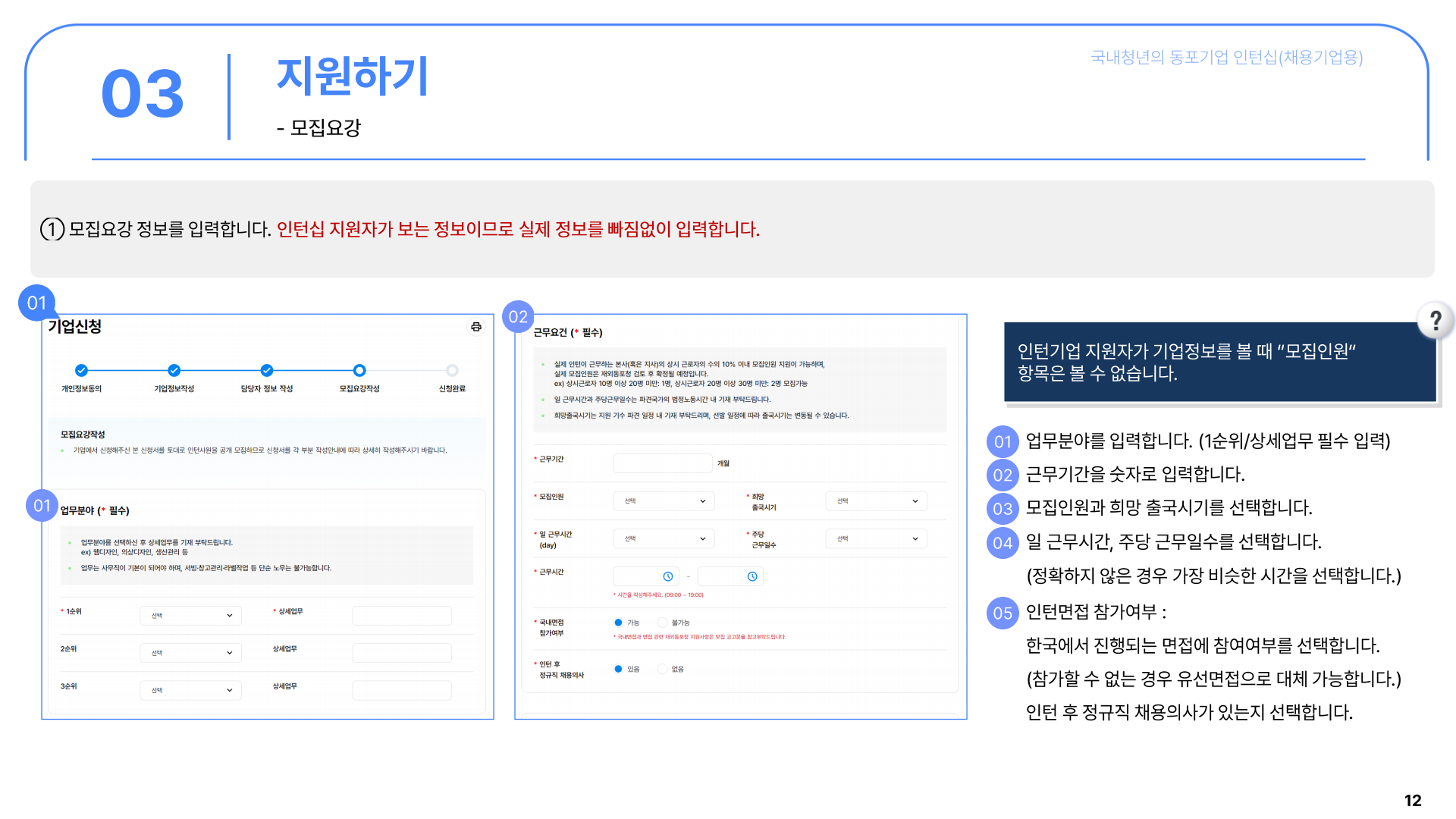Open the 희망 출국시기 dropdown
The width and height of the screenshot is (1456, 819).
(x=876, y=500)
